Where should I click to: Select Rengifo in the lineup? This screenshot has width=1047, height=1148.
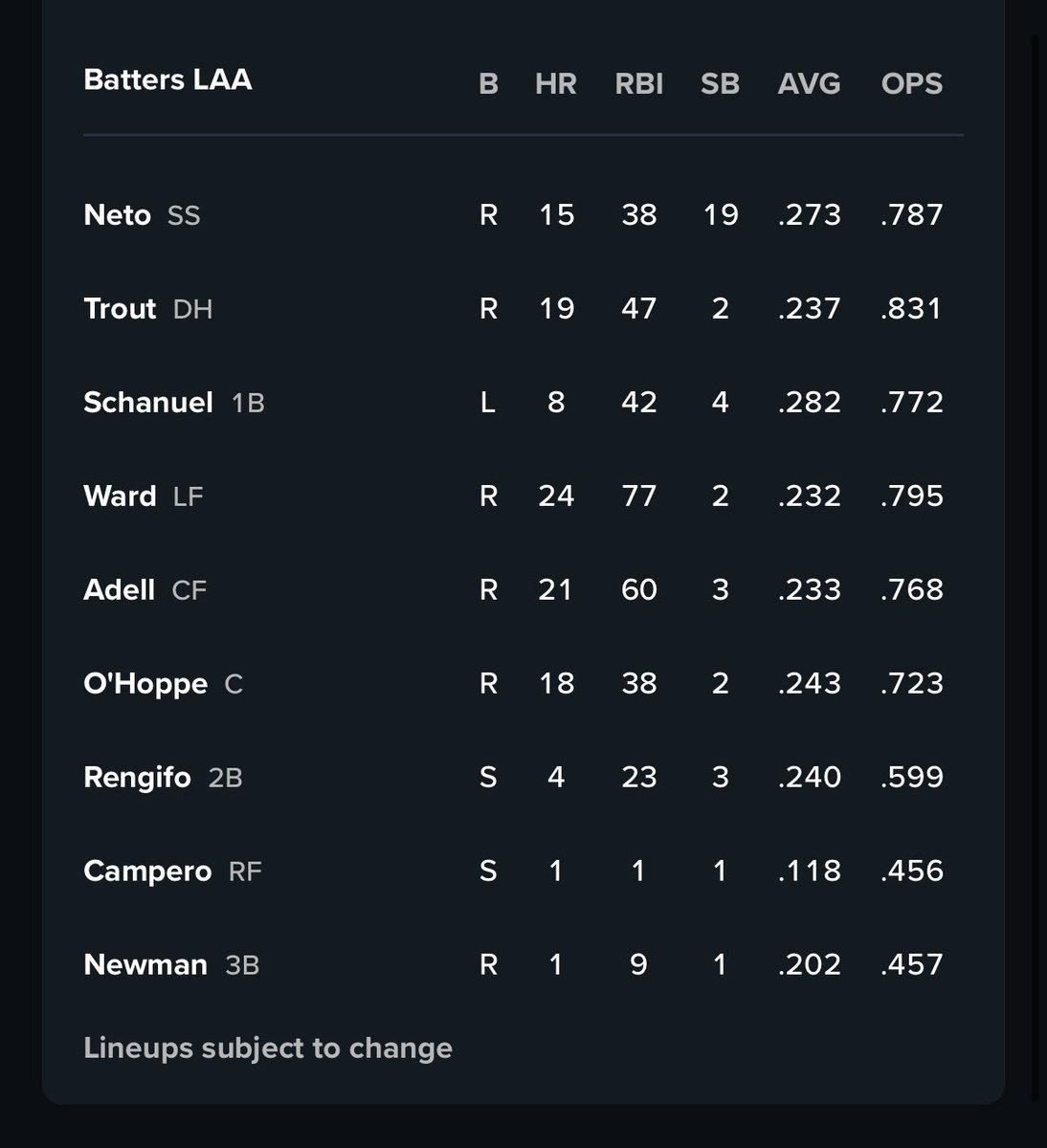(138, 777)
